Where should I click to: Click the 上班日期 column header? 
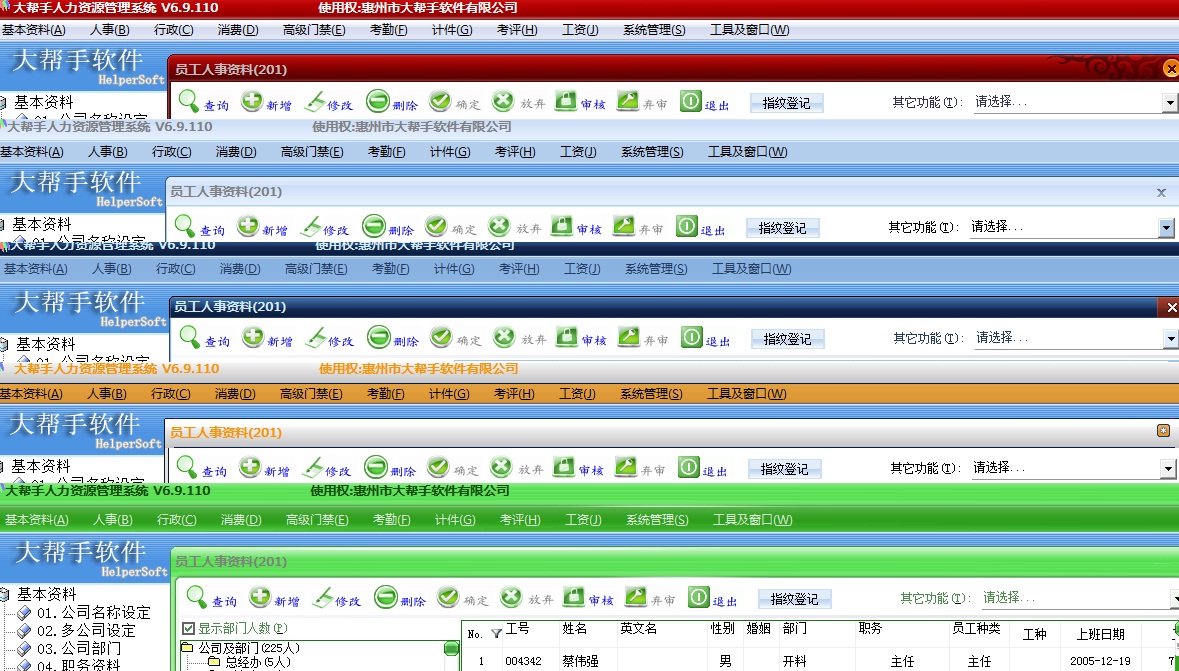(x=1101, y=635)
